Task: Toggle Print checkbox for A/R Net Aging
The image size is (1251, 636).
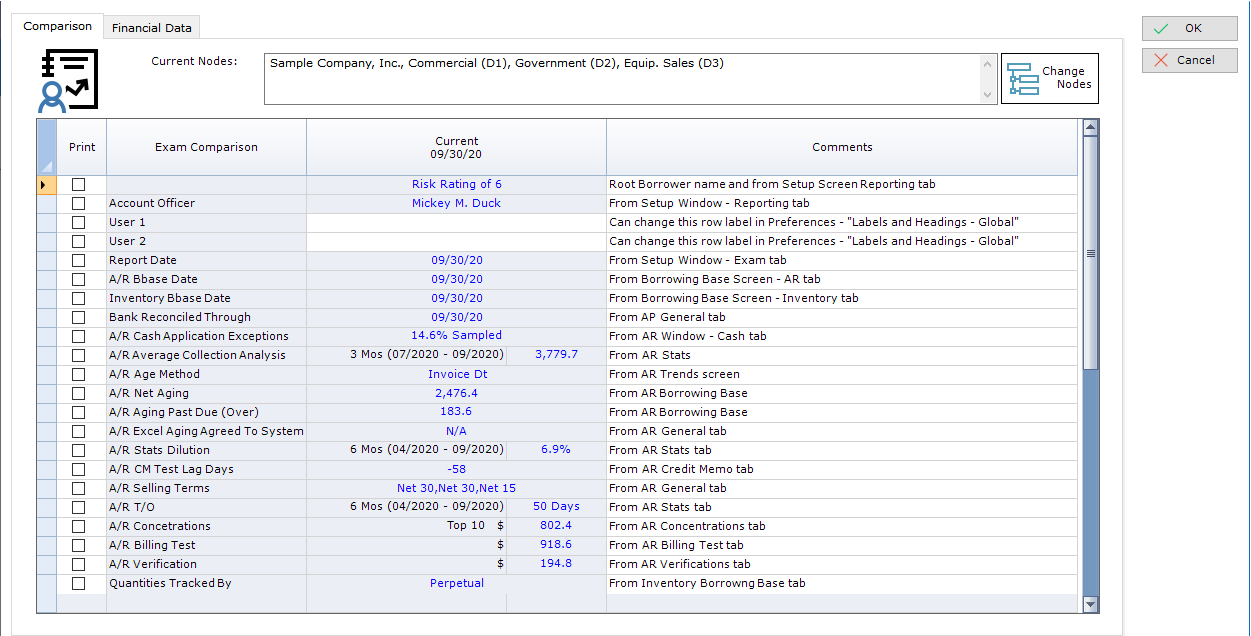Action: [x=79, y=394]
